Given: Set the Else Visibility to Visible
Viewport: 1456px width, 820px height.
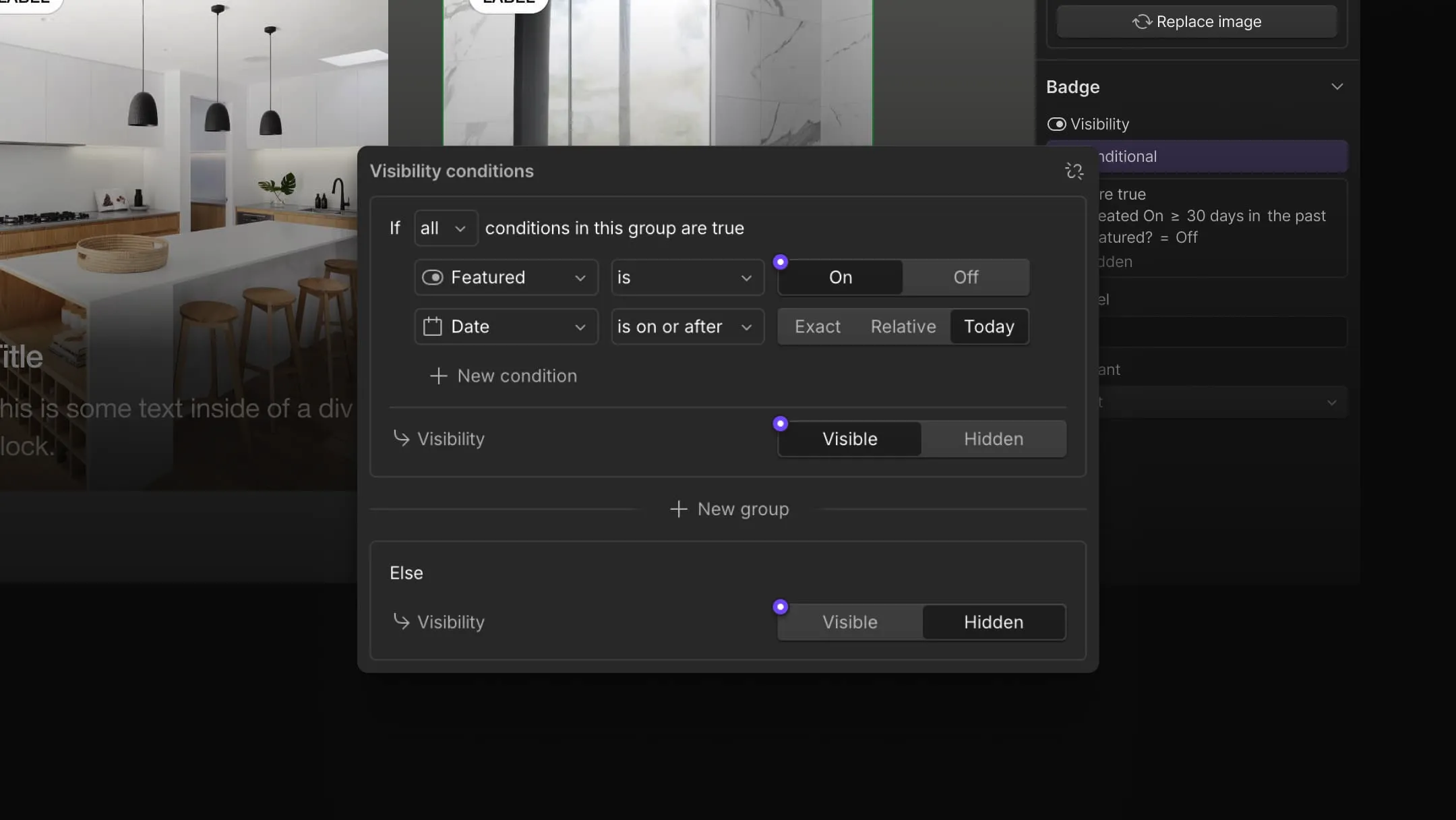Looking at the screenshot, I should [849, 622].
